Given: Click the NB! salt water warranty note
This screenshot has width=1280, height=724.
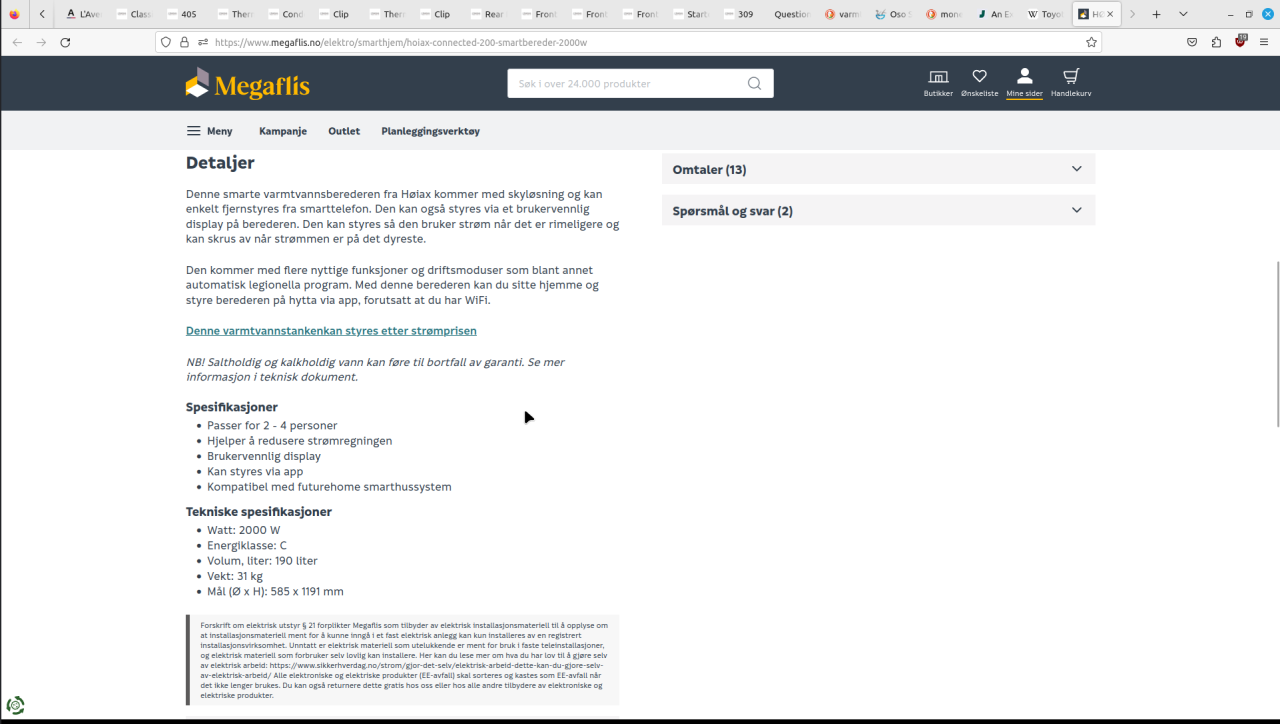Looking at the screenshot, I should (375, 369).
